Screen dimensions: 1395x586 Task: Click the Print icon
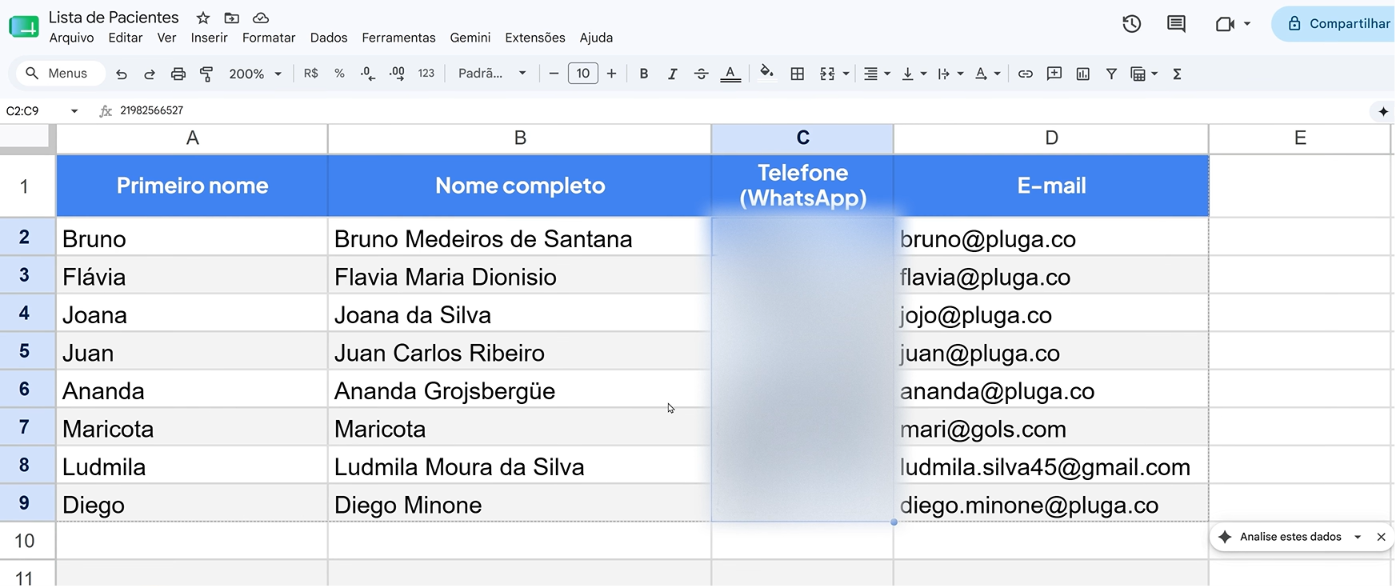click(x=178, y=74)
